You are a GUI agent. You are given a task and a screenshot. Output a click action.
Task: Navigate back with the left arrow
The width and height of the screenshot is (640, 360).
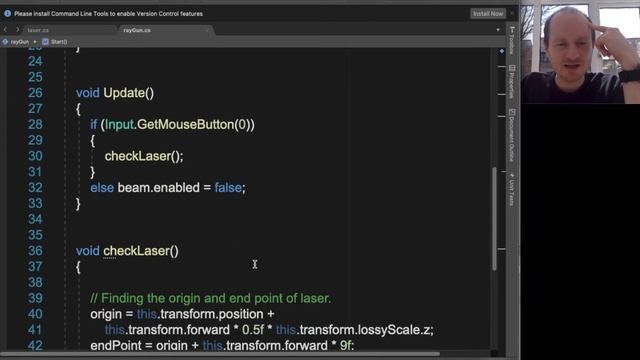tap(5, 30)
